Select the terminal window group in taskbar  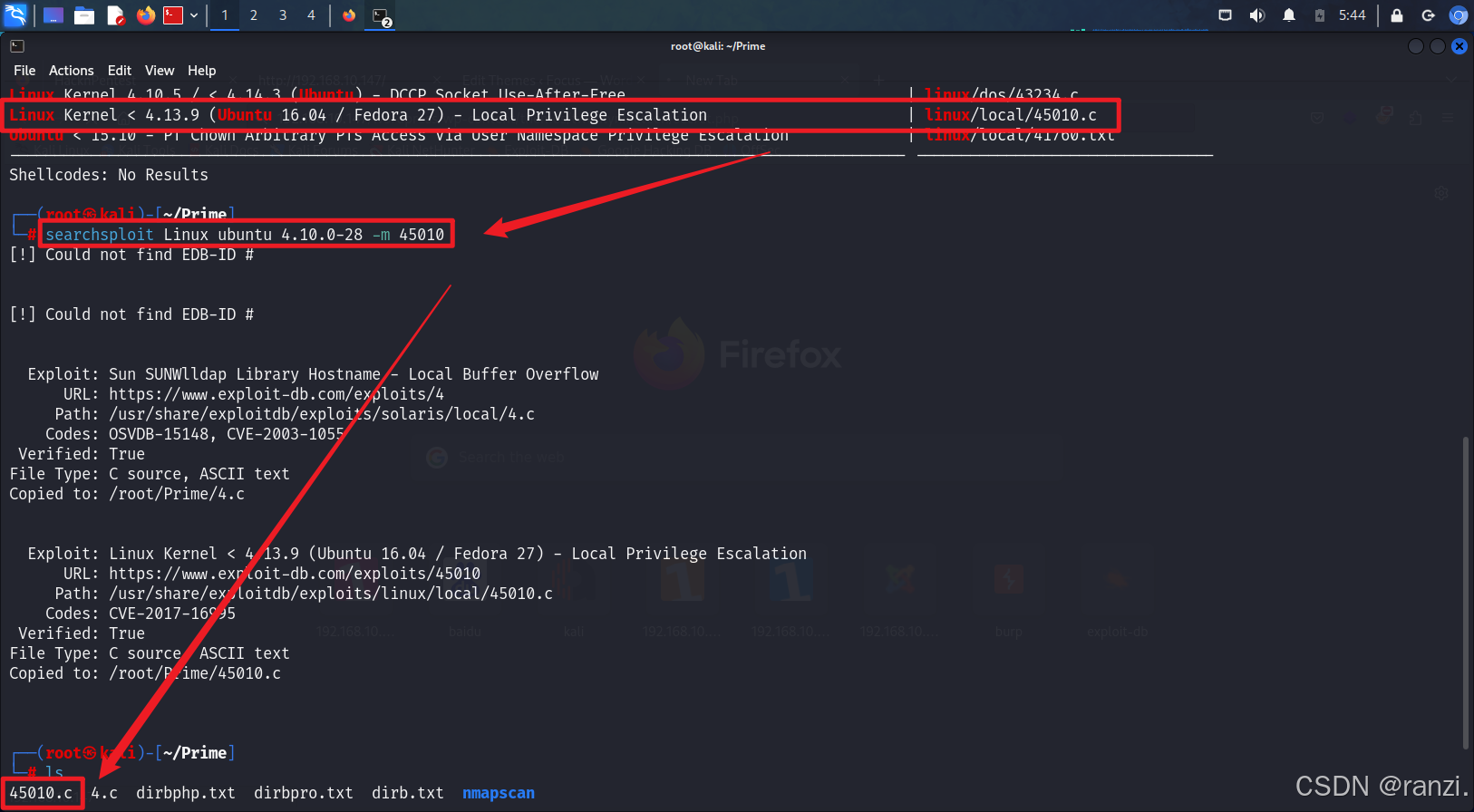click(x=381, y=15)
